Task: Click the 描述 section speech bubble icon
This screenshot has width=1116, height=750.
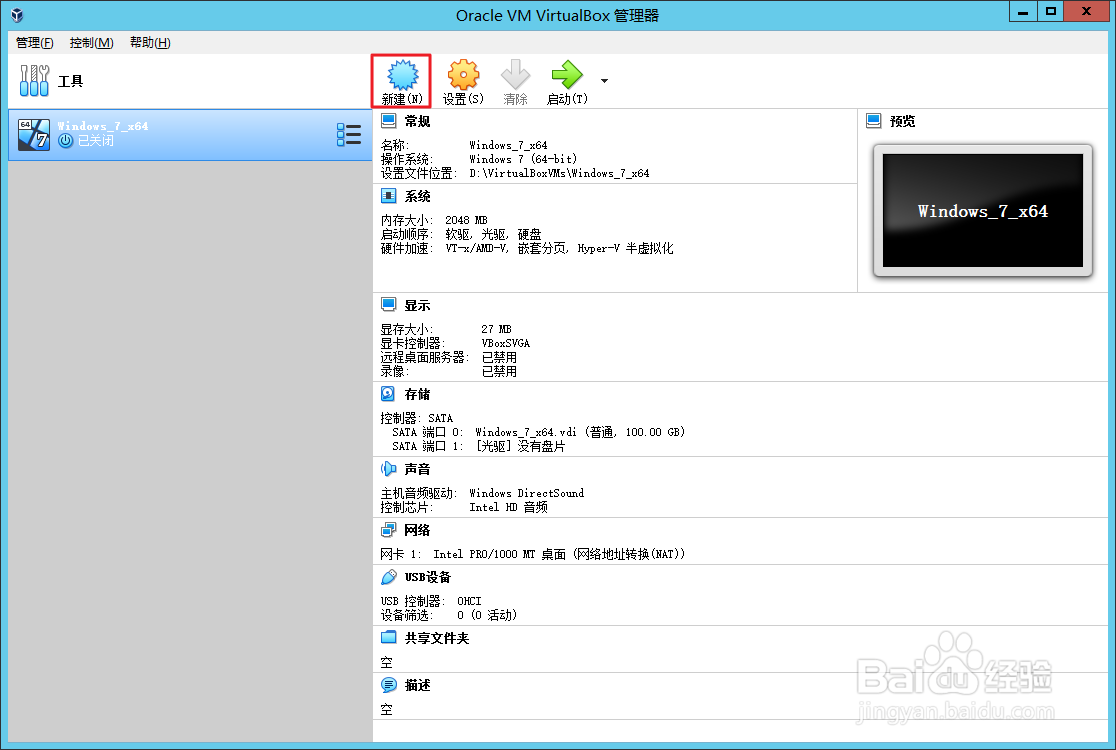Action: pos(389,685)
